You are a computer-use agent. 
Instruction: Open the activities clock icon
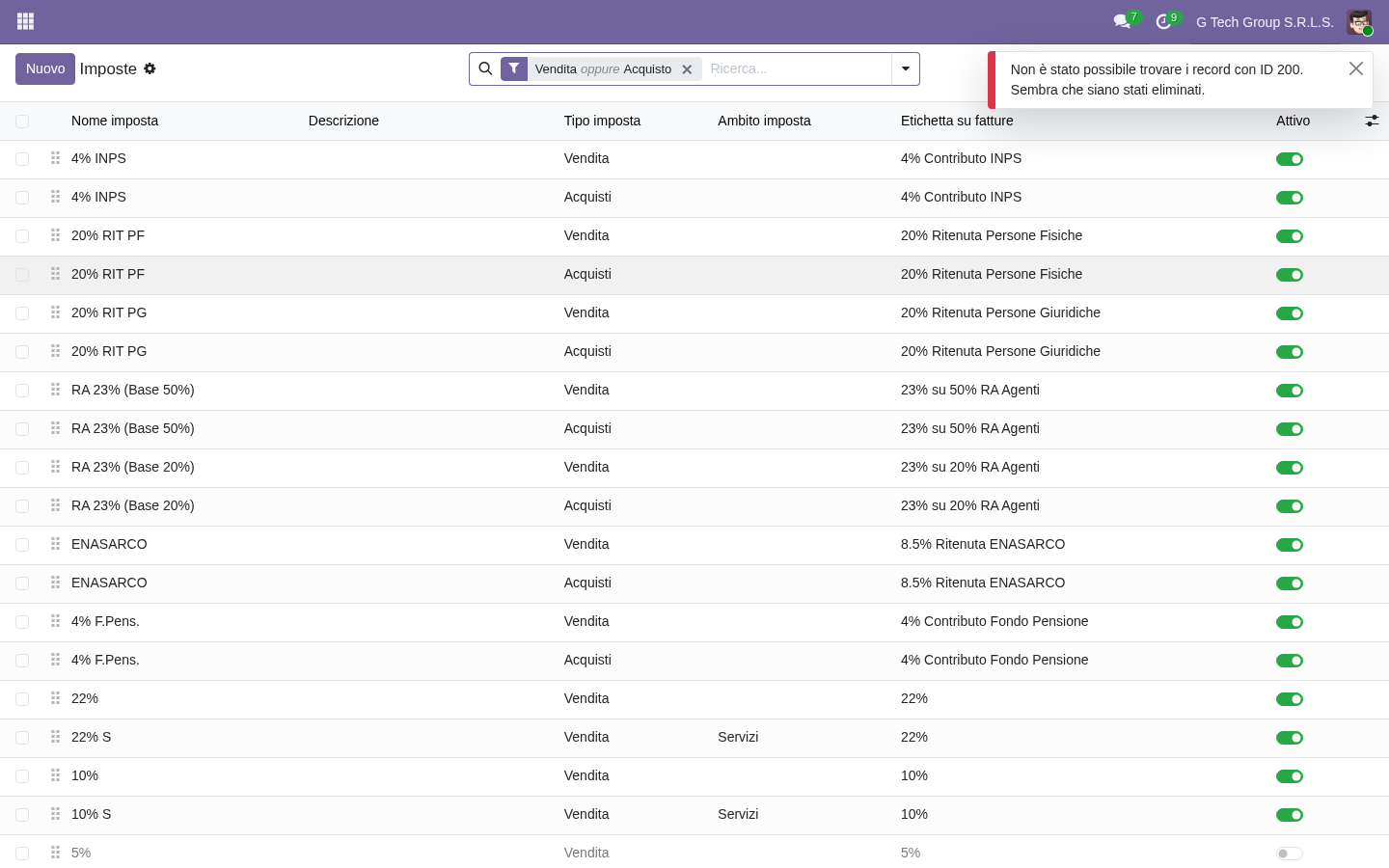click(1163, 21)
